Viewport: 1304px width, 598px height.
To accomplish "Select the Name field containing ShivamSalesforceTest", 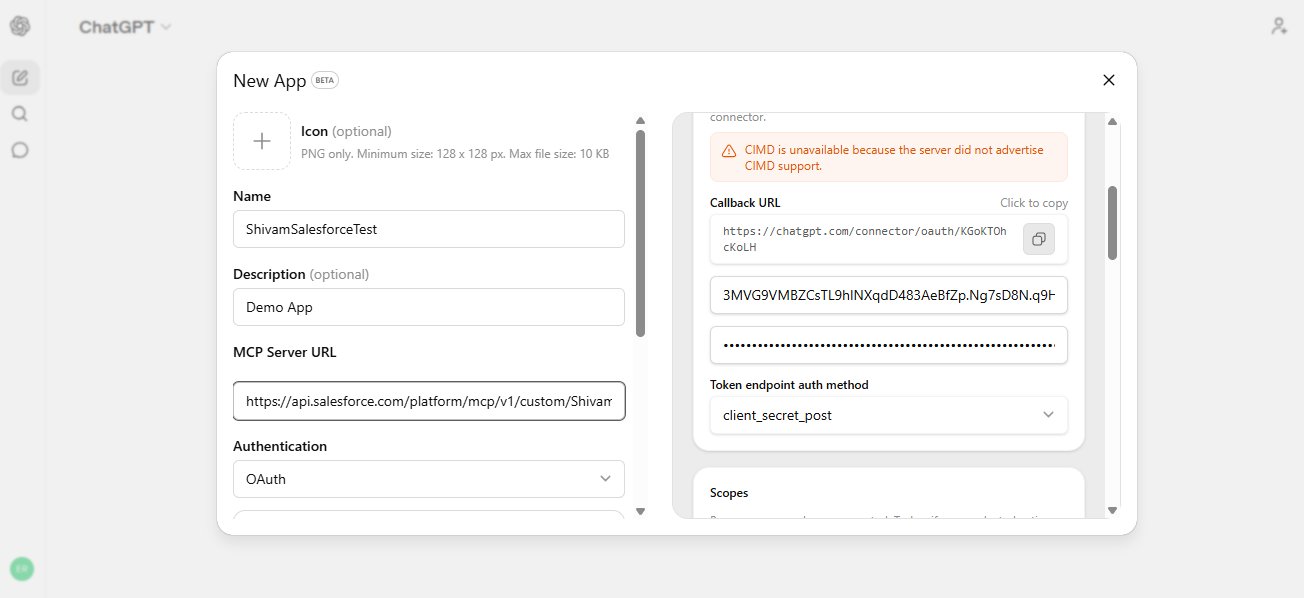I will pyautogui.click(x=428, y=229).
